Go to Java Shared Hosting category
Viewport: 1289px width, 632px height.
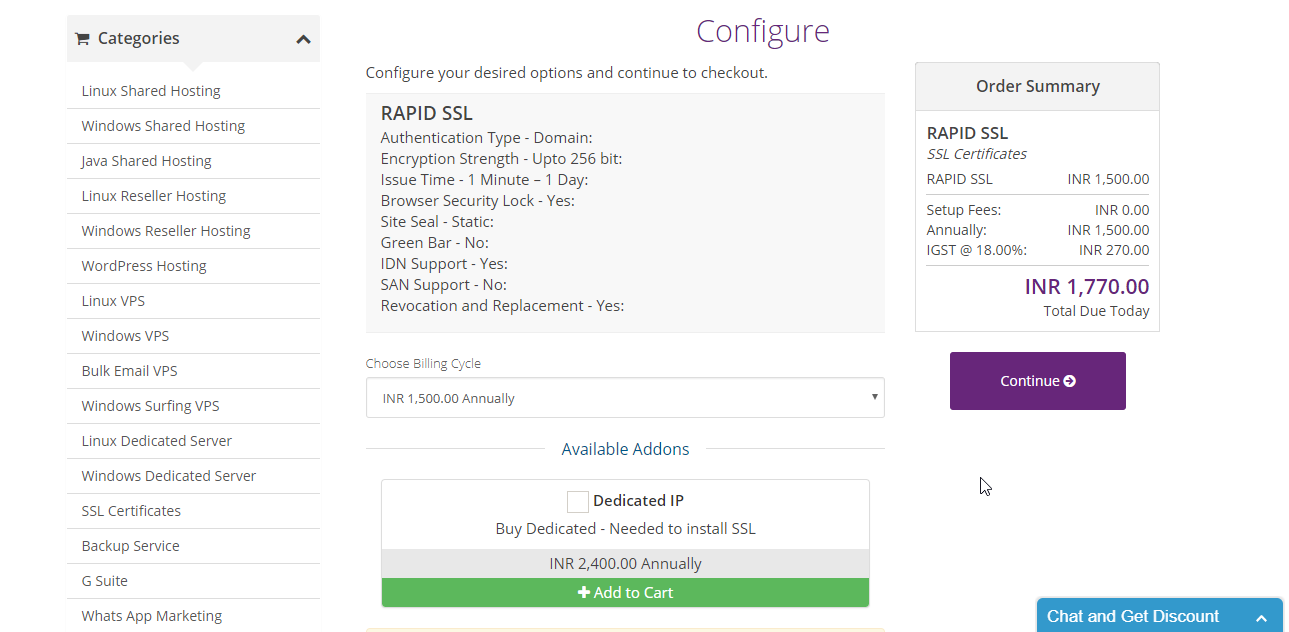pos(146,161)
